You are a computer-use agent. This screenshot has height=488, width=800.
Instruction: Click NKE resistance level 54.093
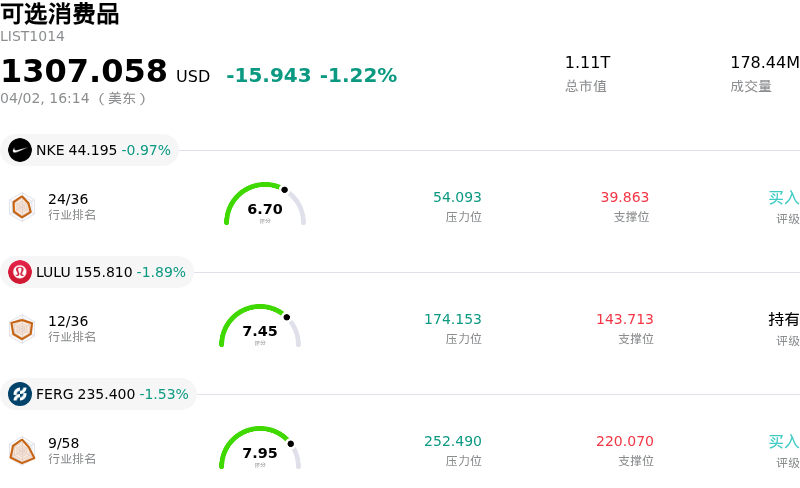point(457,198)
